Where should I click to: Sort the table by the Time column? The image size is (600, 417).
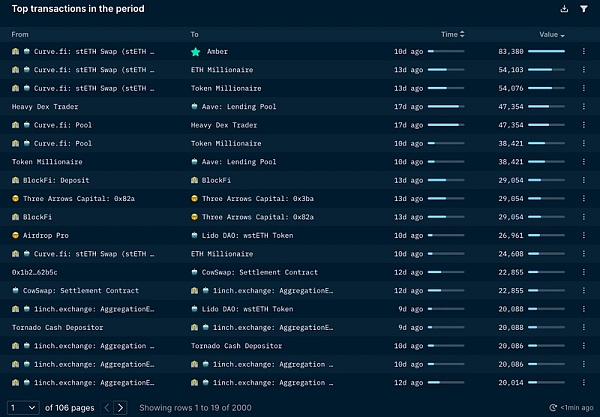[x=452, y=34]
